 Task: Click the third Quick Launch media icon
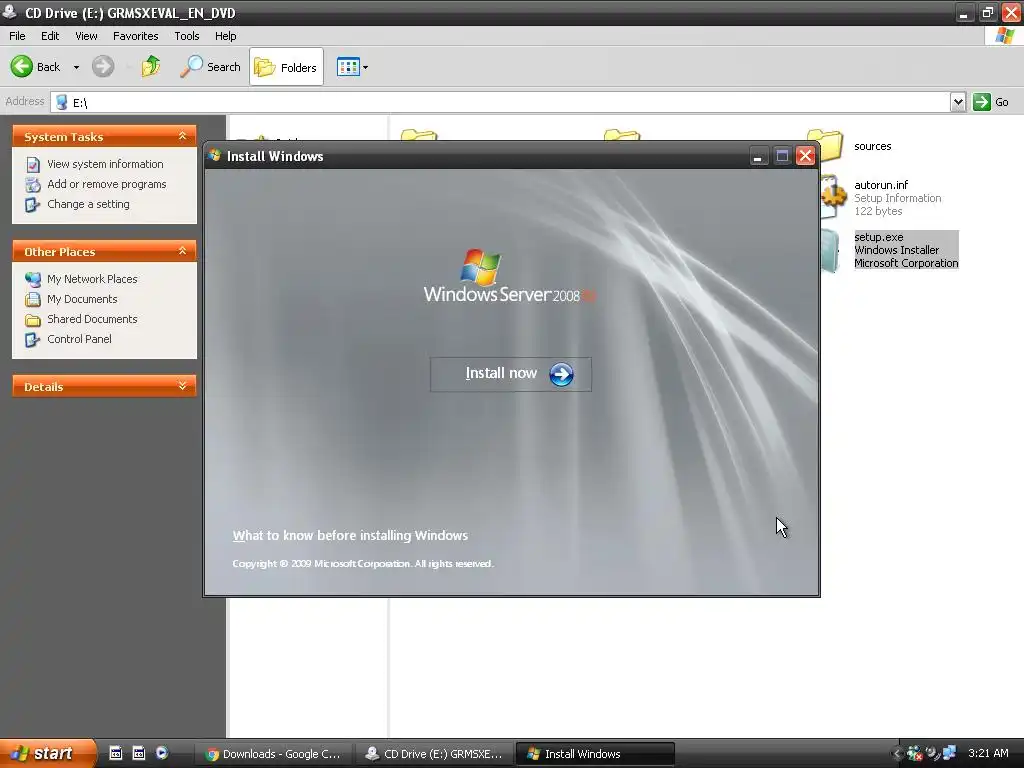[161, 753]
